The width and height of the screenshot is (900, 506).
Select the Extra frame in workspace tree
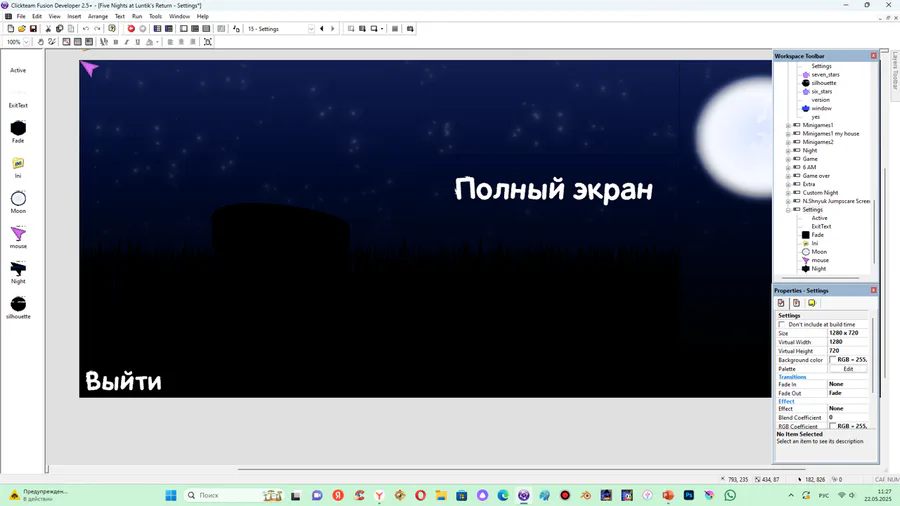[809, 184]
